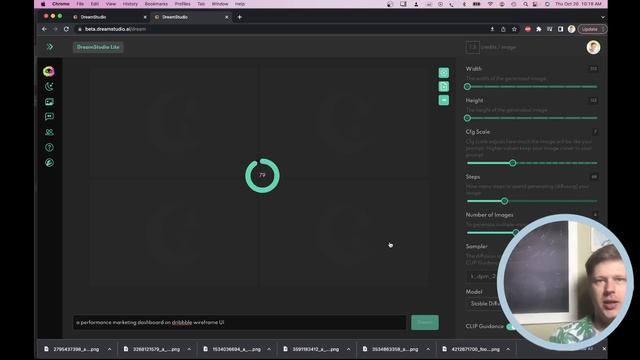Adjust the Number of Images slider
Screen dimensions: 640x360
[516, 232]
